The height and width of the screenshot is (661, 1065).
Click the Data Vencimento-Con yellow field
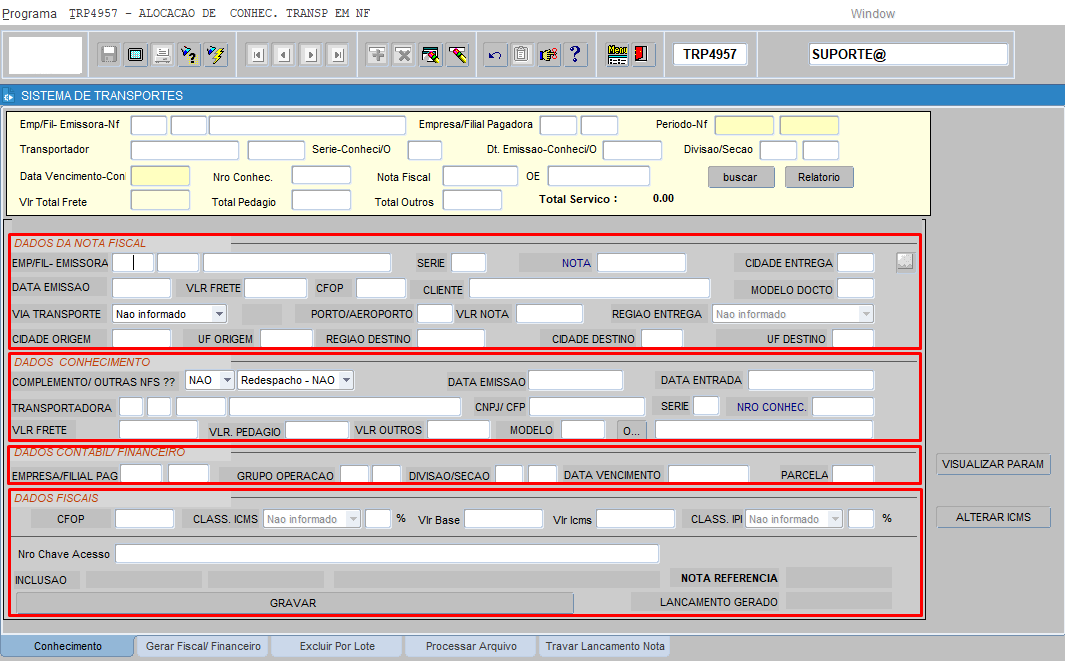[160, 176]
